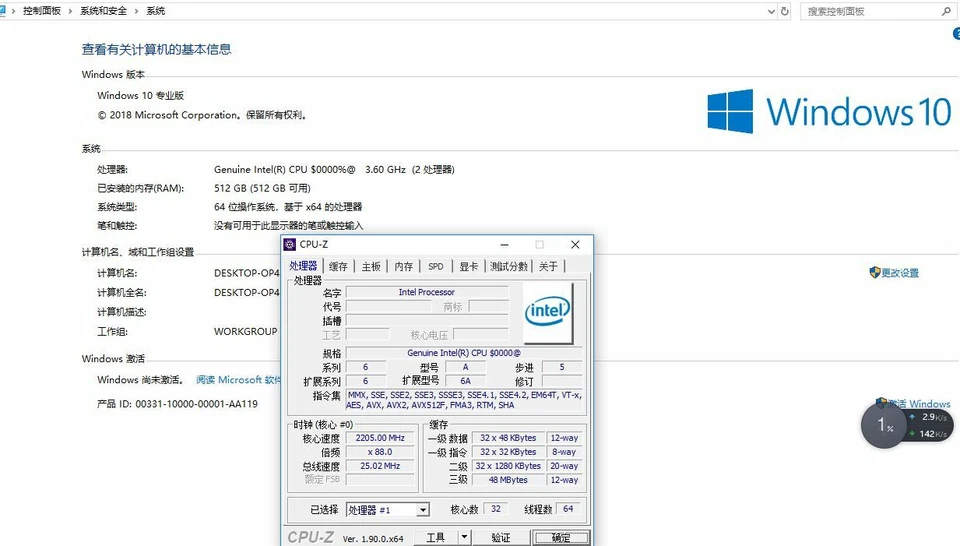
Task: Click the 32 x 1280 KBytes L2 value
Action: click(508, 466)
